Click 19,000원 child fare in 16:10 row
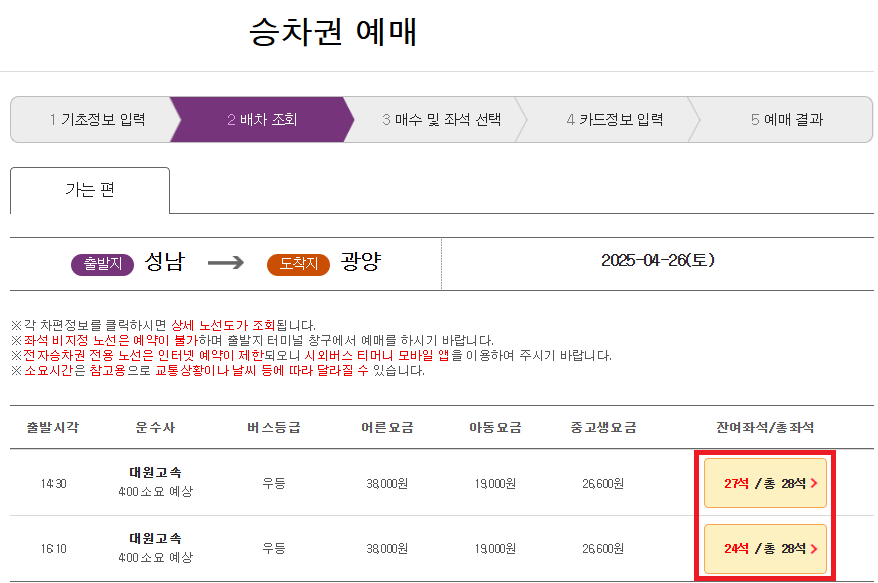Image resolution: width=878 pixels, height=583 pixels. pyautogui.click(x=495, y=549)
